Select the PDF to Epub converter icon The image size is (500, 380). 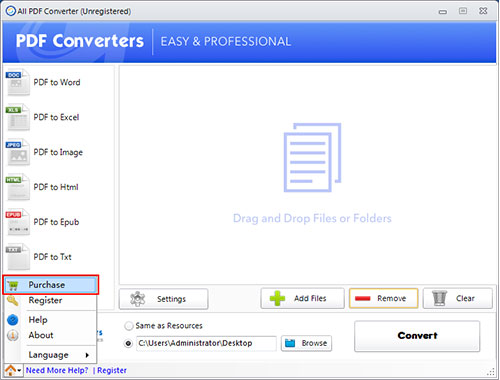coord(18,222)
